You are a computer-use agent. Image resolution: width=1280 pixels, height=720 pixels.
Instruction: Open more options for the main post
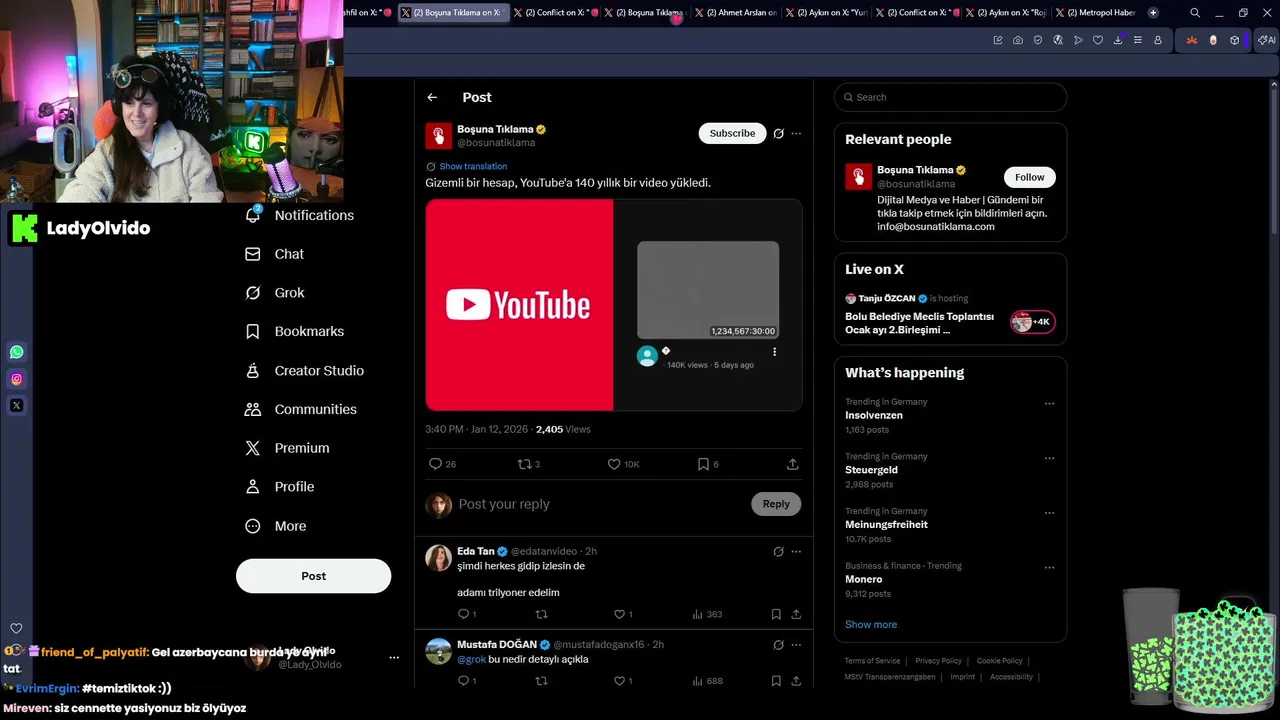(x=796, y=133)
